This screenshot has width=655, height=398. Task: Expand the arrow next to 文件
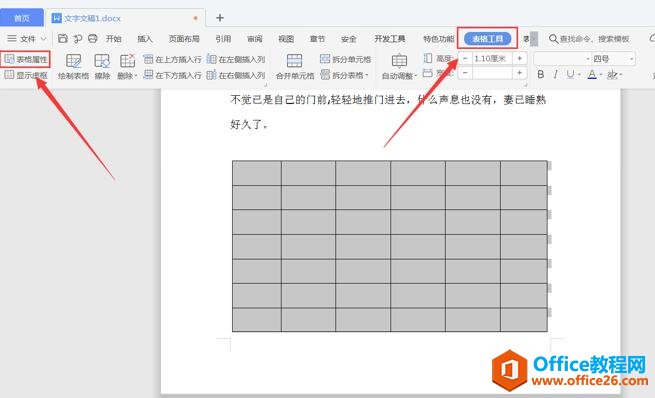(x=43, y=39)
